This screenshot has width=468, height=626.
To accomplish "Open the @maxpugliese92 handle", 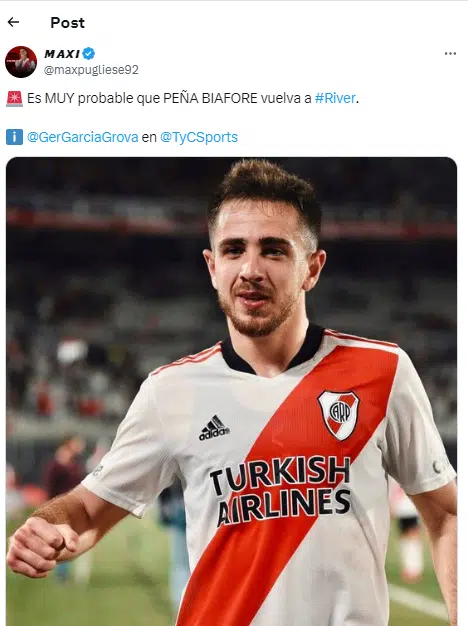I will [x=91, y=70].
